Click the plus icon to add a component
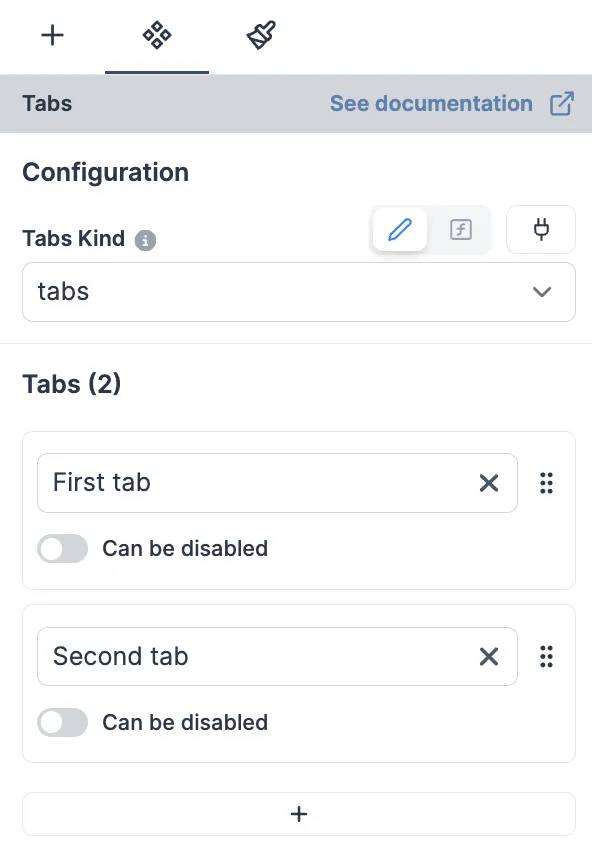 point(52,35)
